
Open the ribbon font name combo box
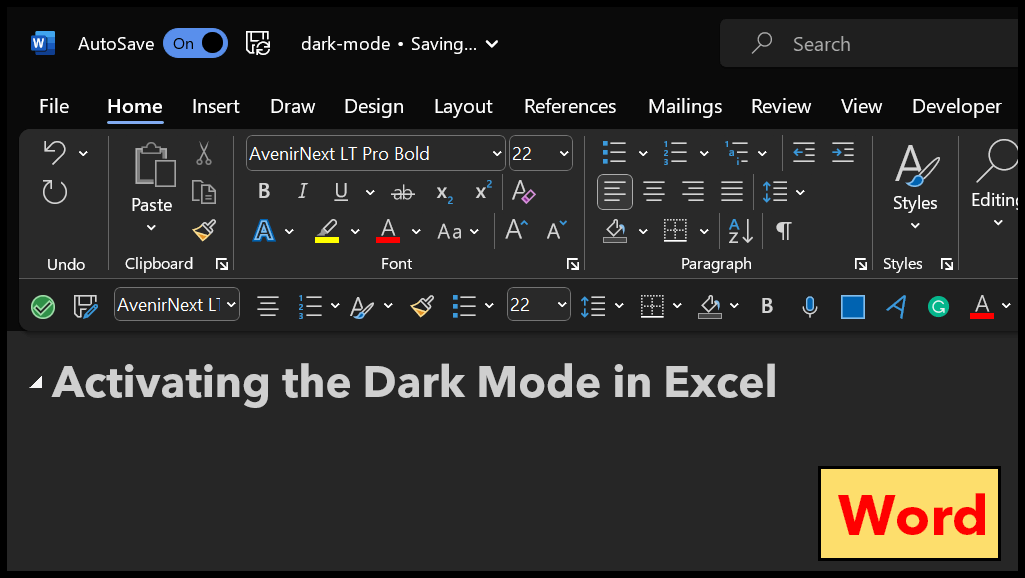pos(375,153)
